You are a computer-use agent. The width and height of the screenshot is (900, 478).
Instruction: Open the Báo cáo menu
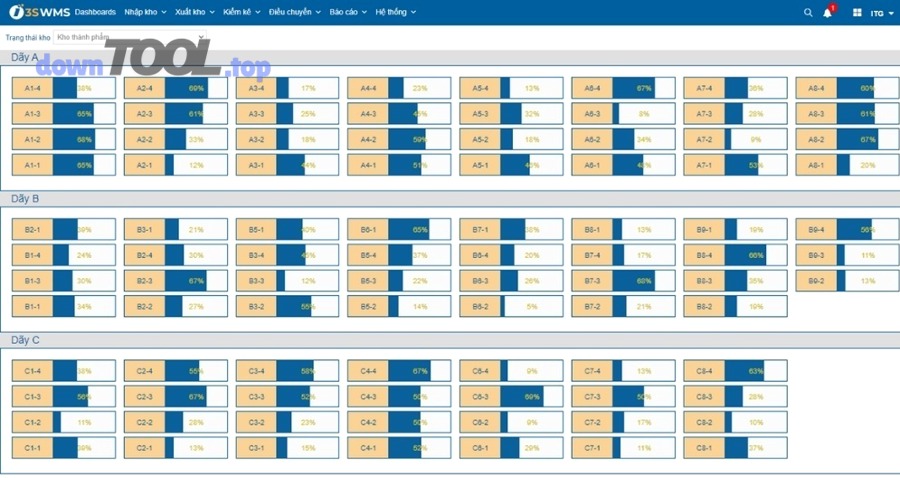(x=347, y=12)
